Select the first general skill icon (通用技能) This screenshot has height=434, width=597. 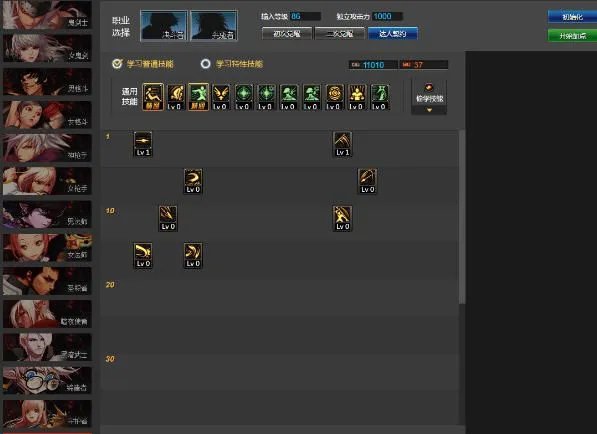[x=153, y=97]
